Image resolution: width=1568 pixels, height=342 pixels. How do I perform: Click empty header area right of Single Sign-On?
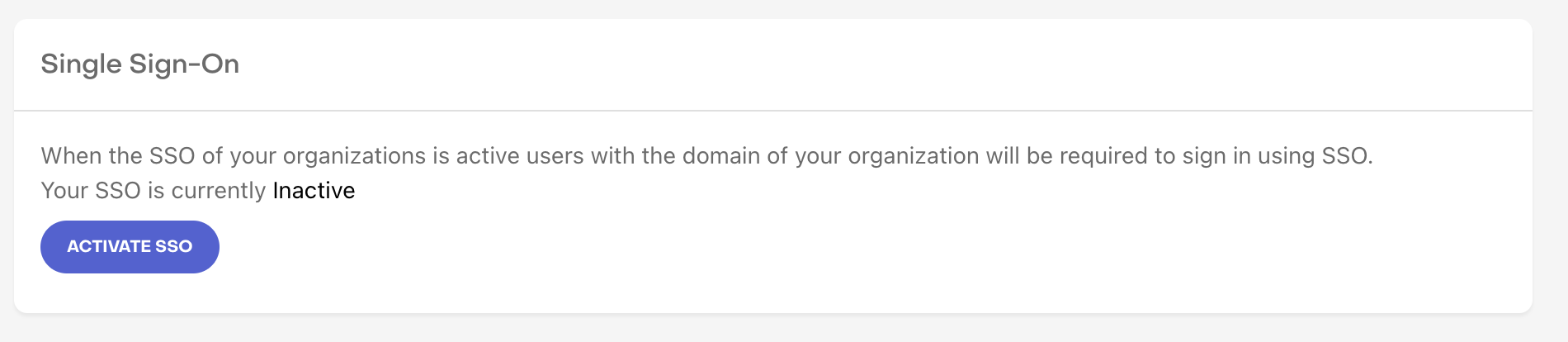pos(883,64)
